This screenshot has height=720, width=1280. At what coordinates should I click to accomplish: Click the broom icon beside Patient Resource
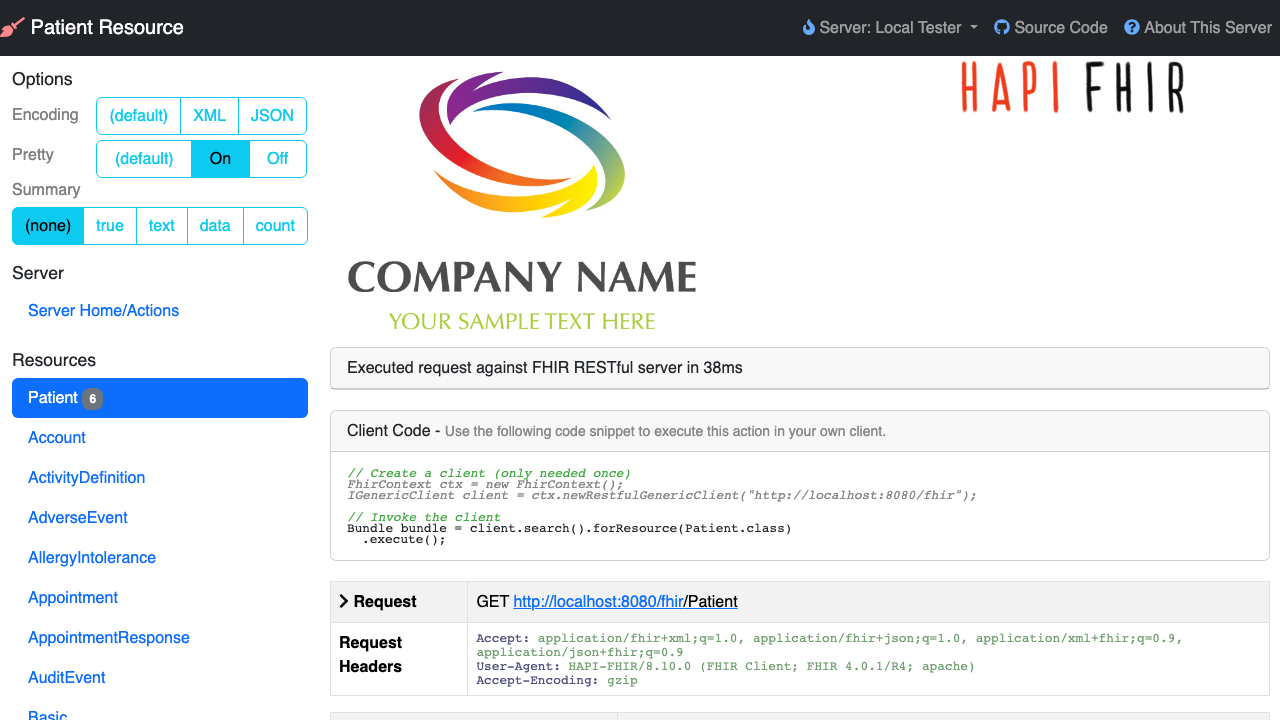[12, 28]
